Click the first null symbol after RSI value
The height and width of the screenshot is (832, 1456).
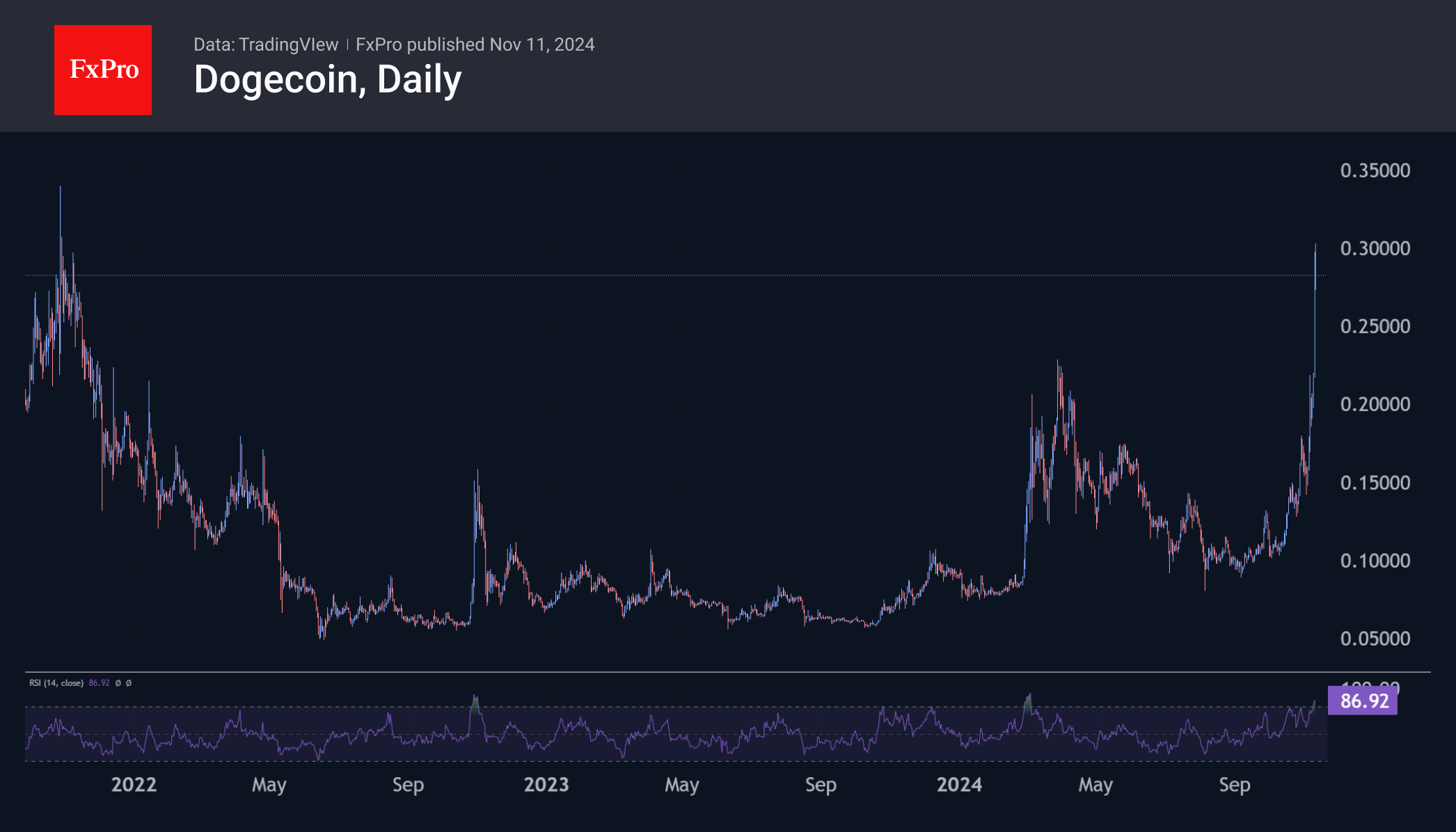pos(118,683)
